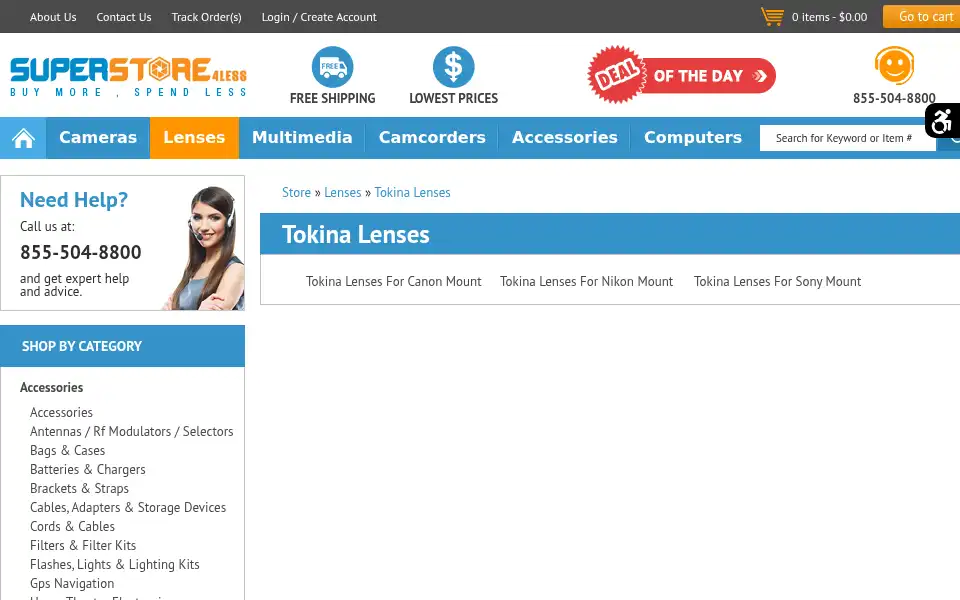960x600 pixels.
Task: Focus the keyword search field
Action: pos(847,138)
